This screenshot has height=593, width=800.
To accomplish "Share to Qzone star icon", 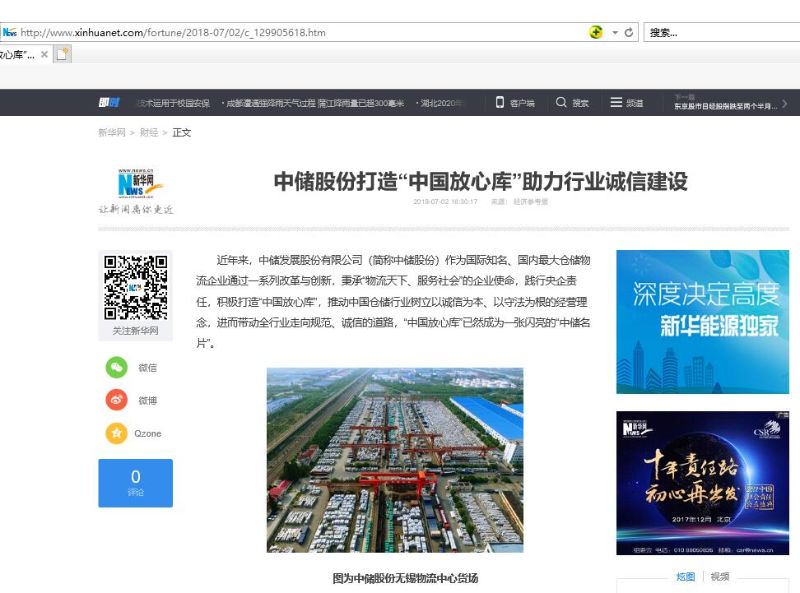I will click(x=116, y=433).
